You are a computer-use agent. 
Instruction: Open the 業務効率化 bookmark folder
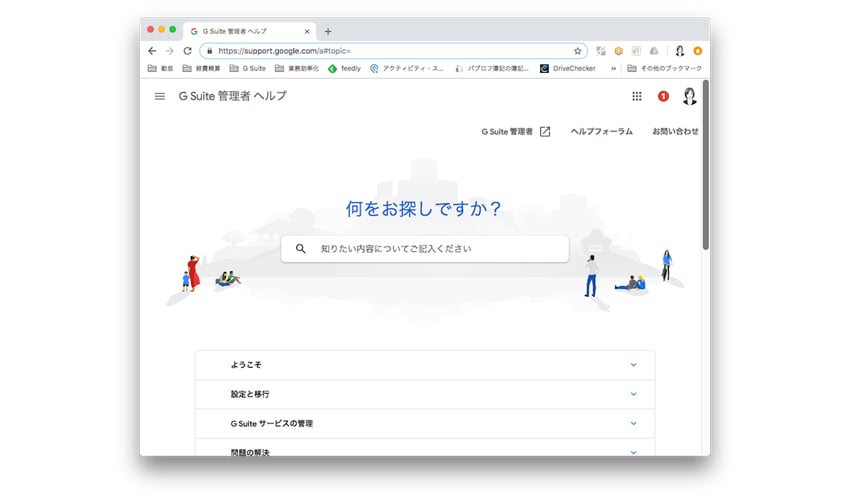(x=297, y=68)
